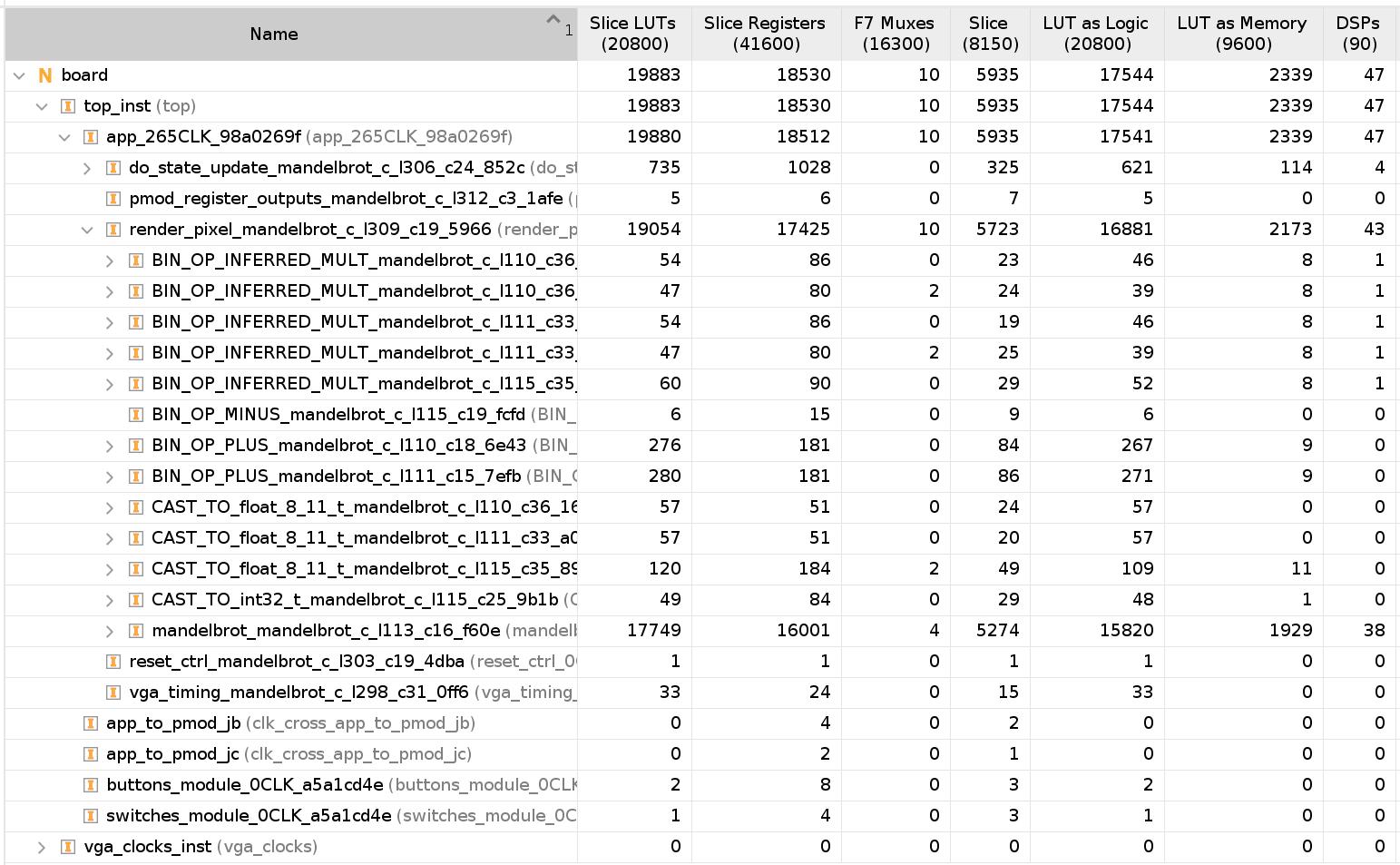
Task: Expand the mandelbrot_mandelbrot_c_l113 node
Action: pyautogui.click(x=110, y=631)
